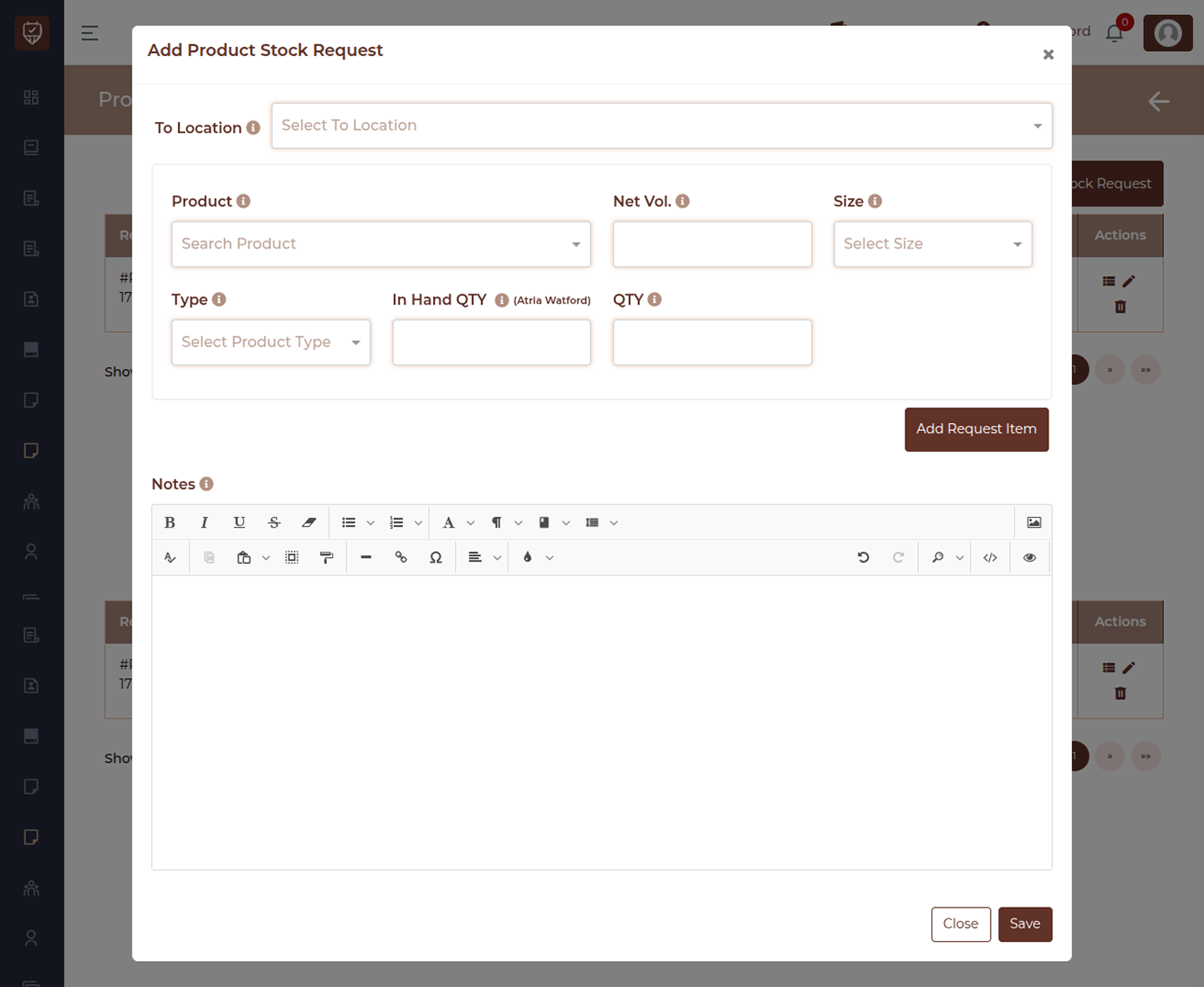Screen dimensions: 1204x987
Task: Open the Select Size dropdown
Action: point(933,244)
